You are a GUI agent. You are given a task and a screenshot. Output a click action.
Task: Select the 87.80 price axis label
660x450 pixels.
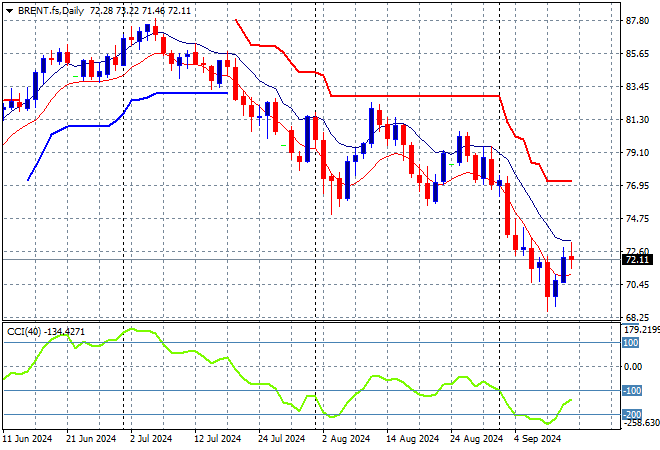(x=637, y=21)
